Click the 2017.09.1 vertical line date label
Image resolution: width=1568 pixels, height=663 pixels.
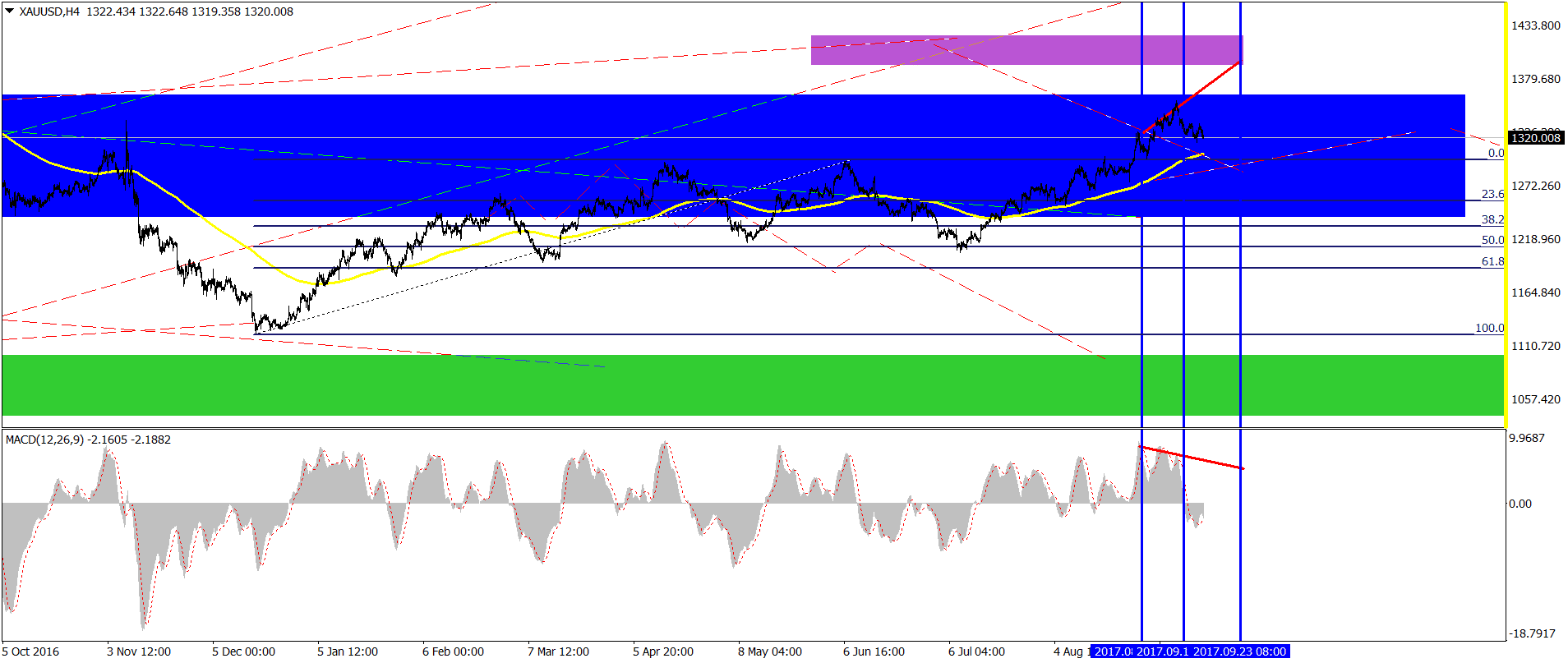click(x=1161, y=651)
